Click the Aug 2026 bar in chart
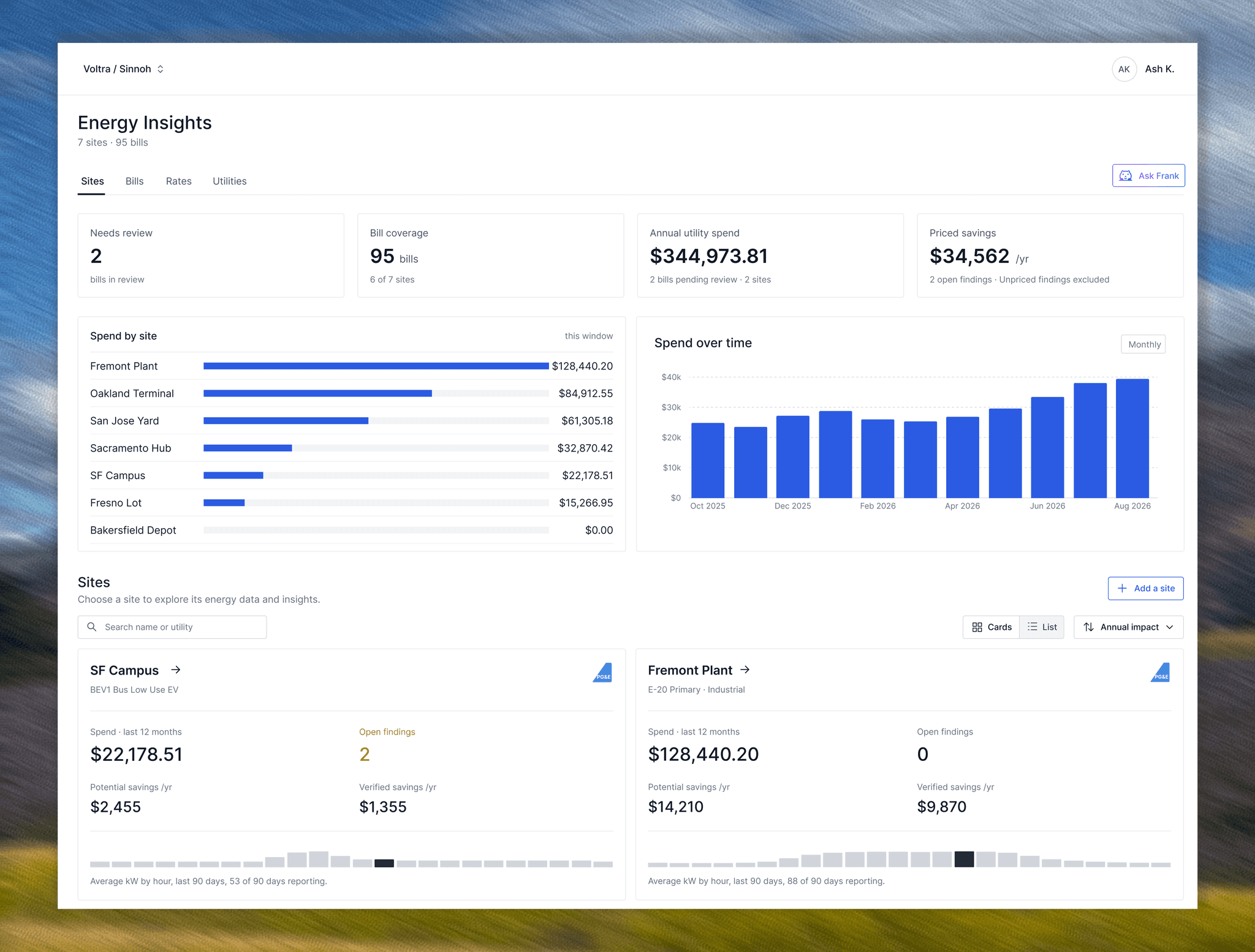The image size is (1255, 952). pos(1132,438)
